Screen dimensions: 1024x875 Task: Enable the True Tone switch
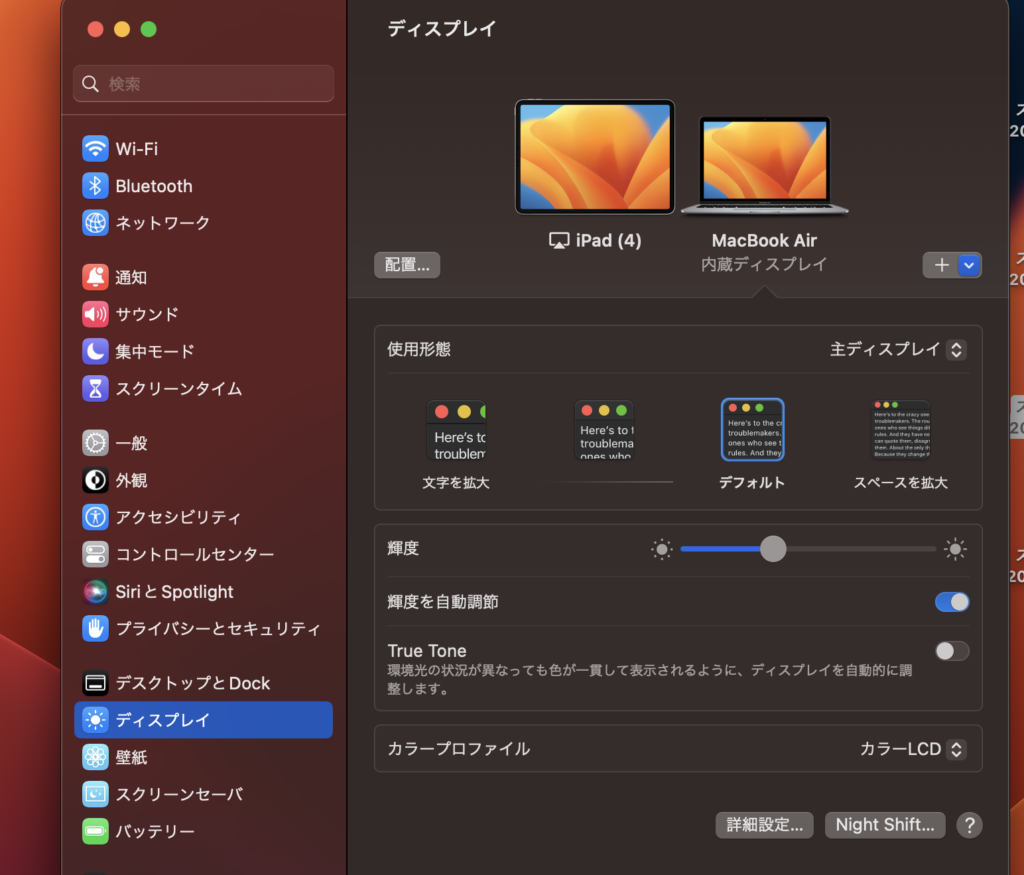click(x=952, y=651)
